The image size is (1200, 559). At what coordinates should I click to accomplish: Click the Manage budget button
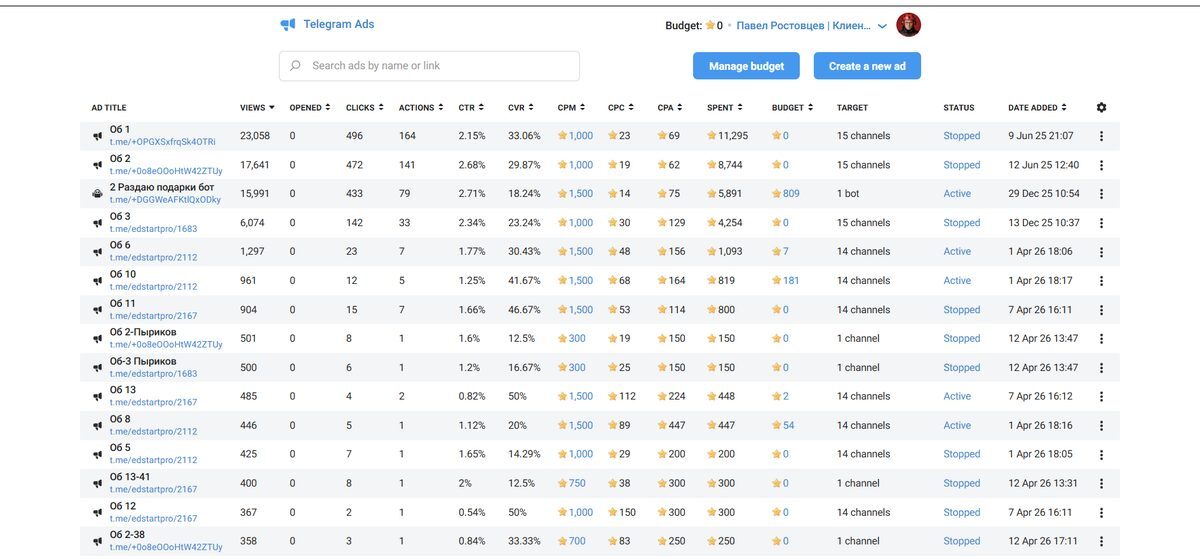[x=746, y=66]
